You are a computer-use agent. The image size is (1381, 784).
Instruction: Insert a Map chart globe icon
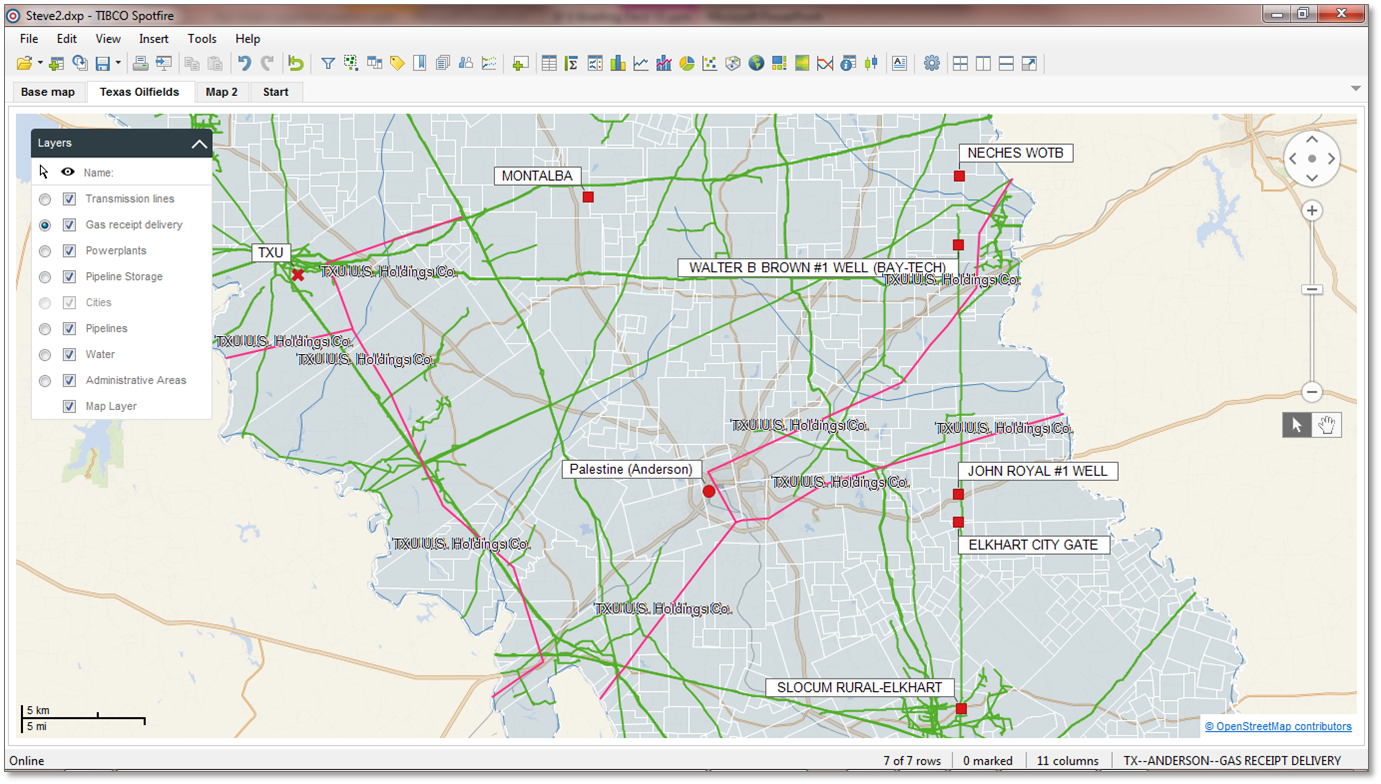click(756, 64)
